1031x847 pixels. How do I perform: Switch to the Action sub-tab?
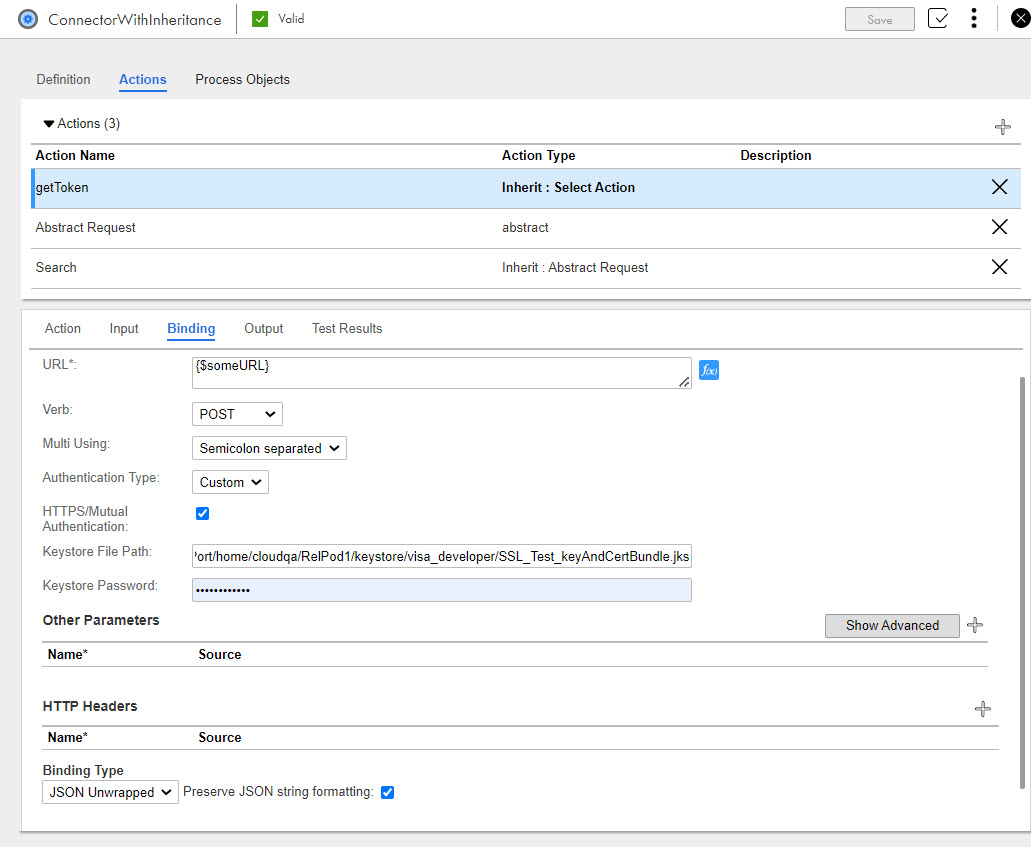point(62,329)
